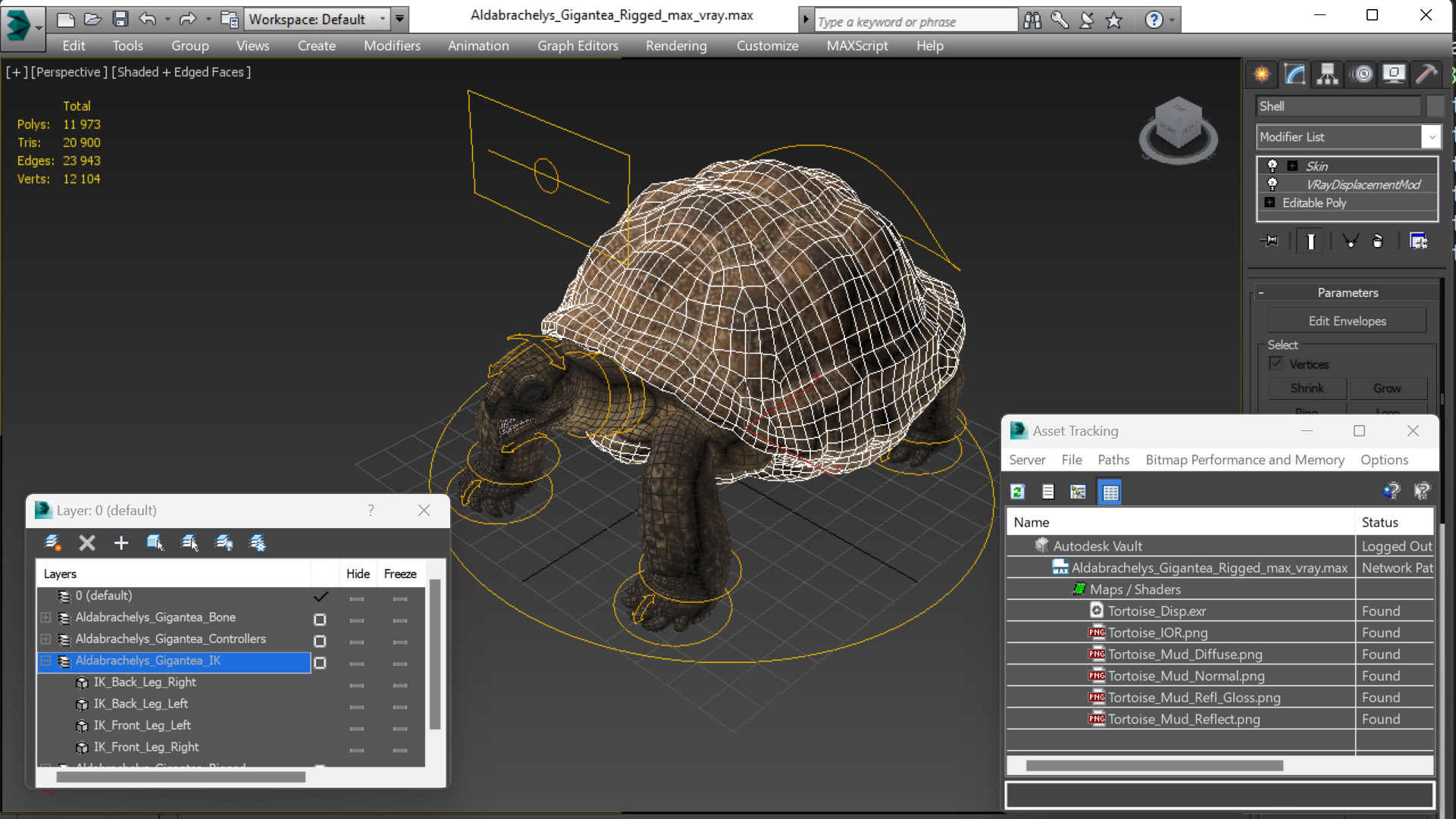Open the help question mark icon
1456x819 pixels.
click(1154, 20)
